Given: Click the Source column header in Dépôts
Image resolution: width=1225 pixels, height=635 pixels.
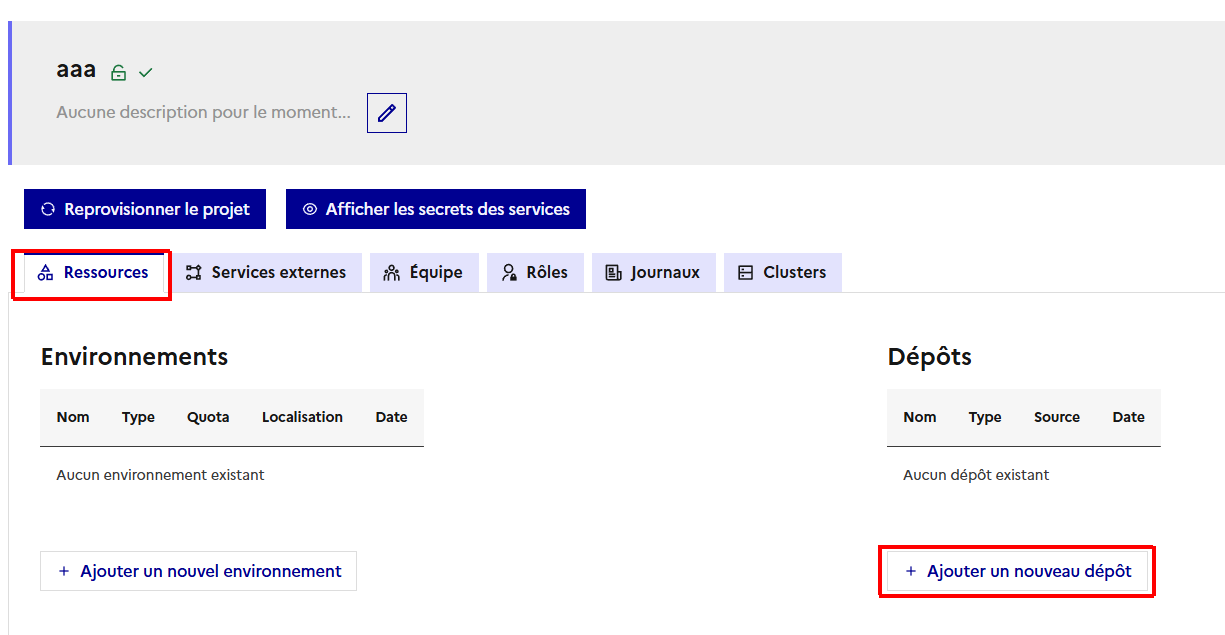Looking at the screenshot, I should pyautogui.click(x=1057, y=417).
